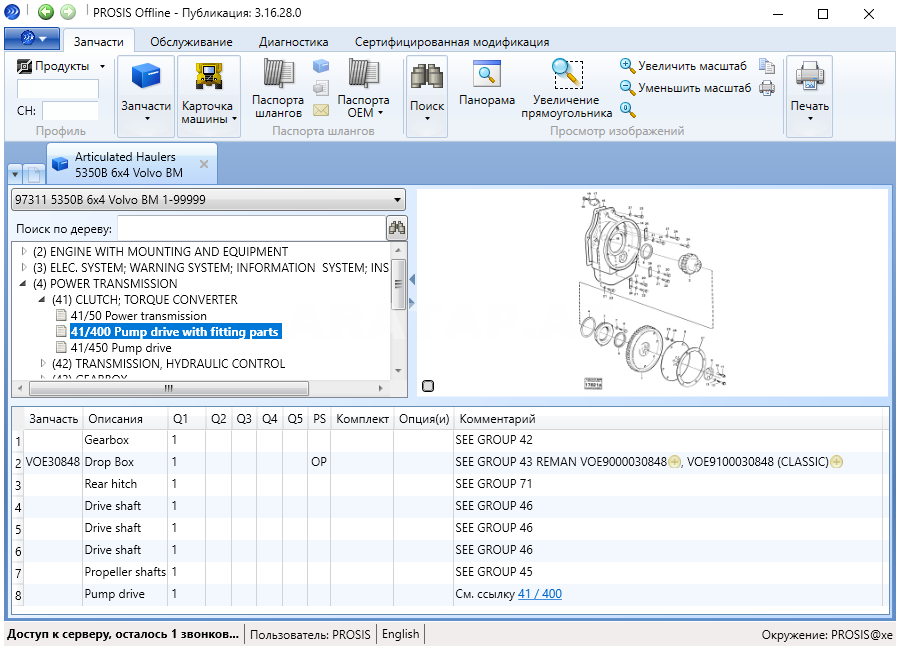Click the tree search binoculars button
Viewport: 900px width, 647px height.
coord(397,228)
